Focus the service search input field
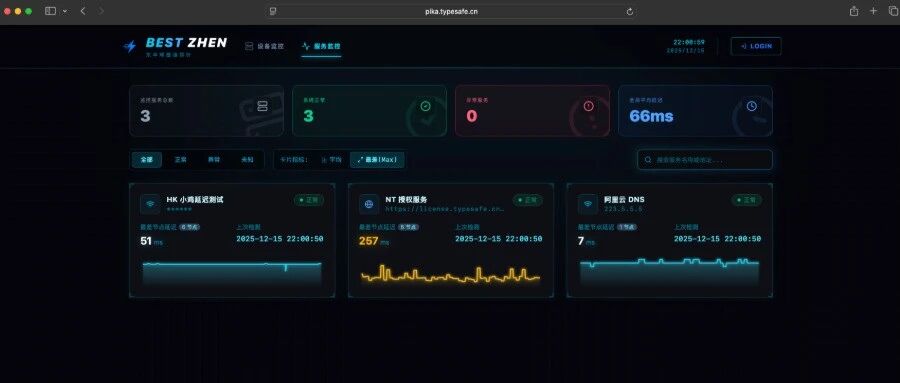This screenshot has height=383, width=900. [x=705, y=160]
